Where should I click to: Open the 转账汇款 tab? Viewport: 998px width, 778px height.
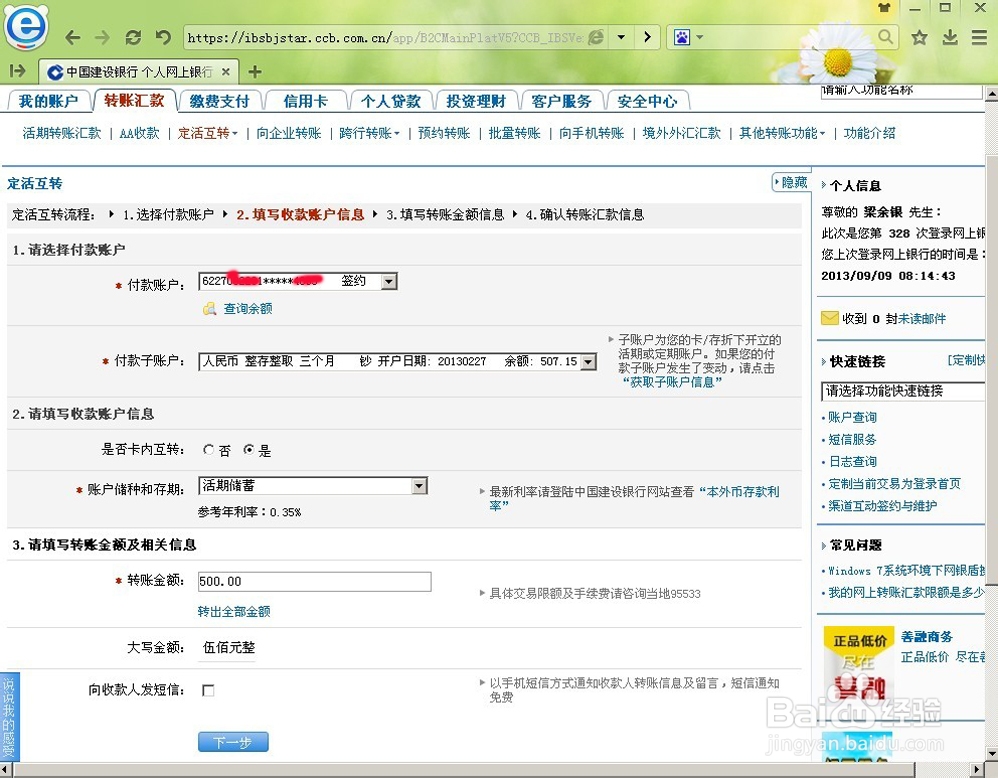134,101
